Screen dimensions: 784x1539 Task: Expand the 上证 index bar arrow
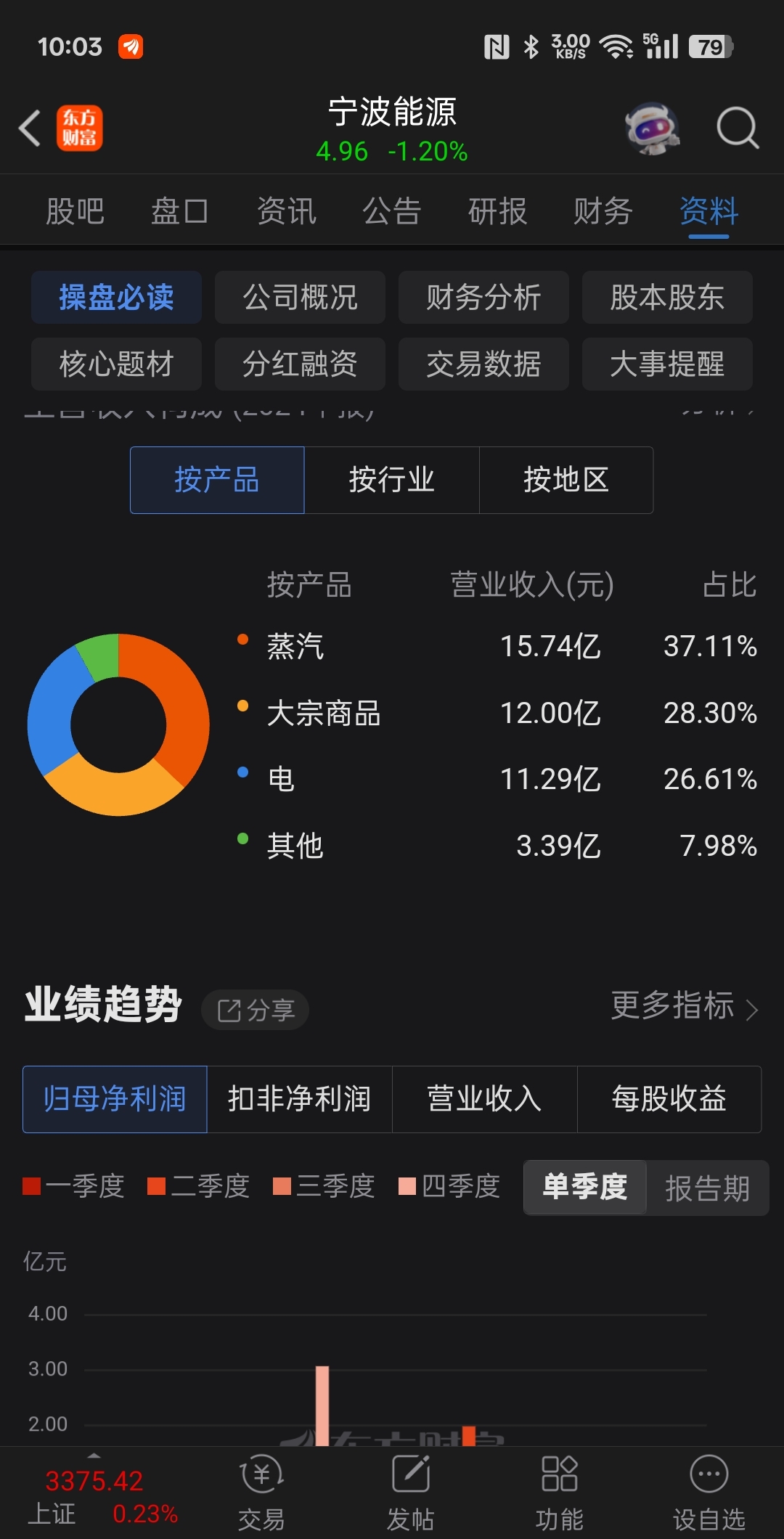pos(94,1456)
